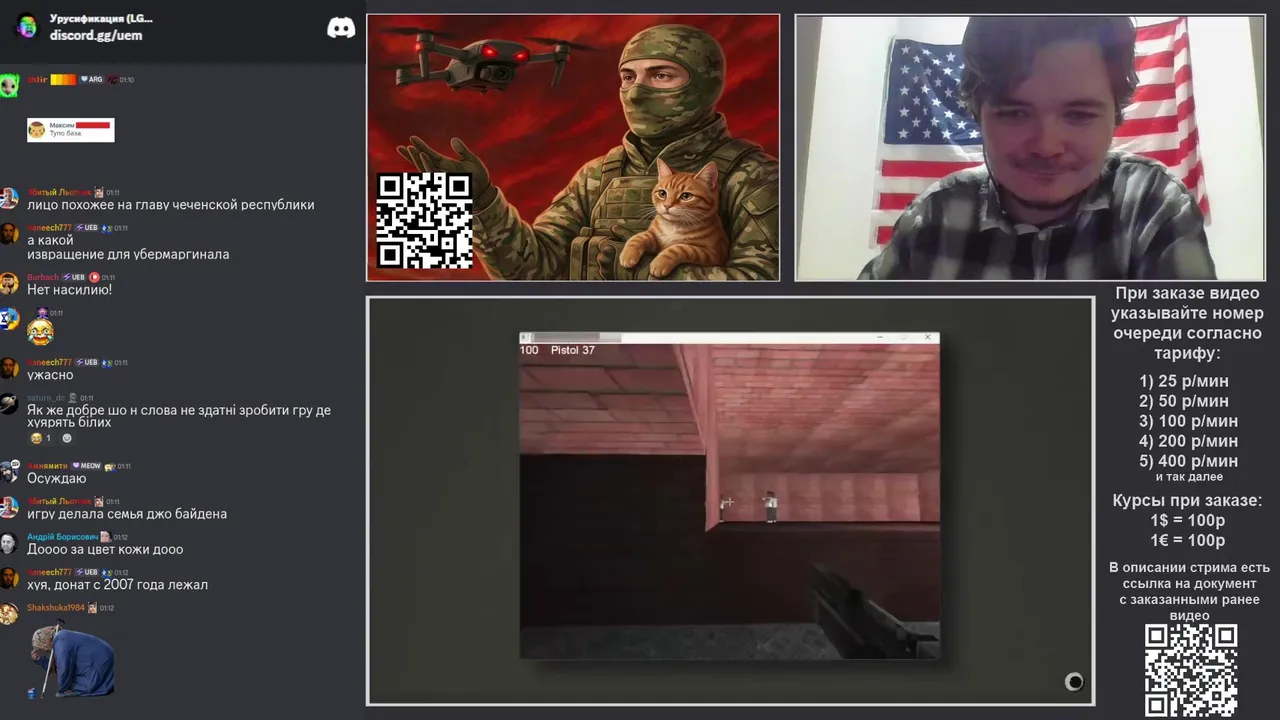Open avatar next to 'а какой' message

pos(8,233)
